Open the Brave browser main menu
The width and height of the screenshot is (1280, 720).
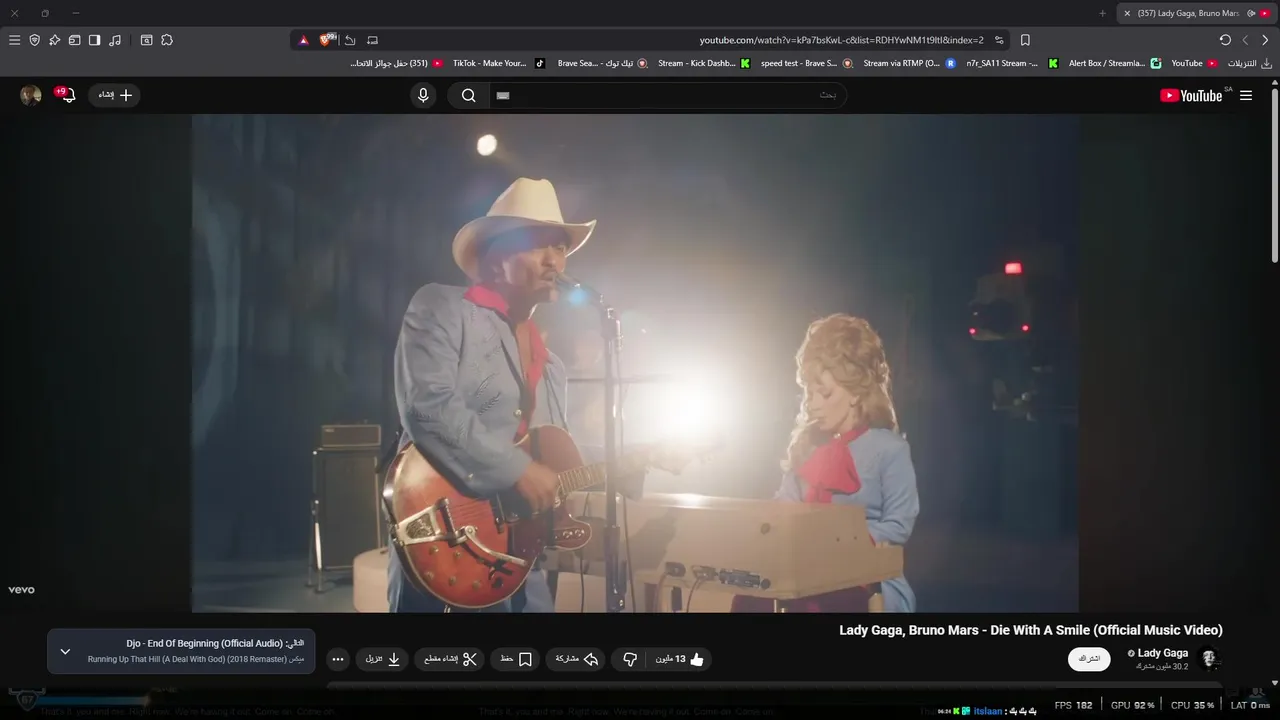pos(14,40)
